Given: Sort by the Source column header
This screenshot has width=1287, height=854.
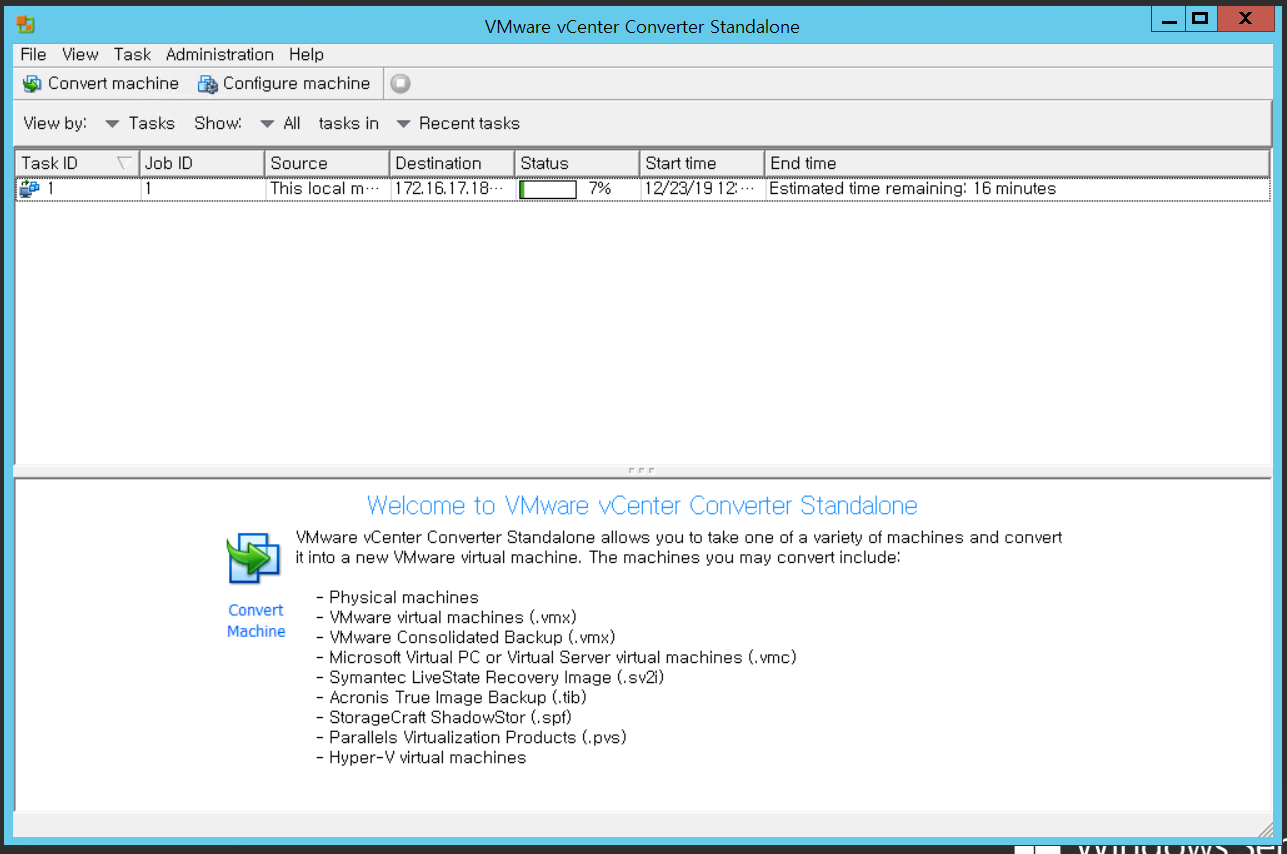Looking at the screenshot, I should [327, 163].
